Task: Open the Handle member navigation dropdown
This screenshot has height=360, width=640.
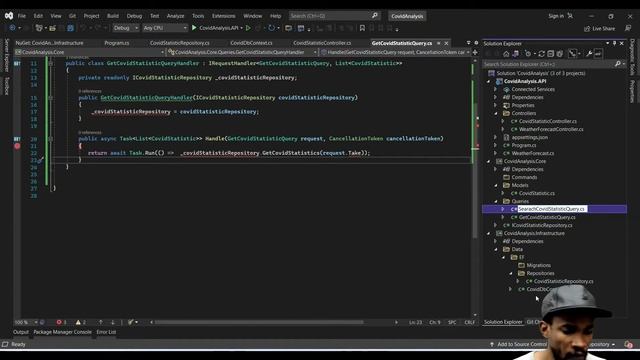Action: (x=395, y=52)
